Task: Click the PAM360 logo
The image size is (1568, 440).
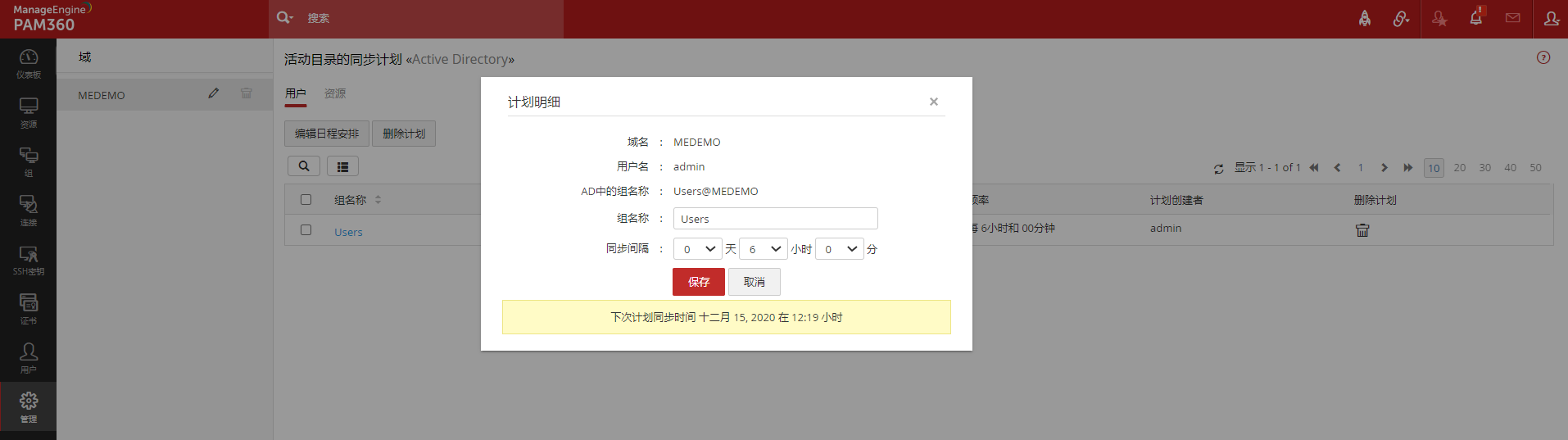Action: [52, 18]
